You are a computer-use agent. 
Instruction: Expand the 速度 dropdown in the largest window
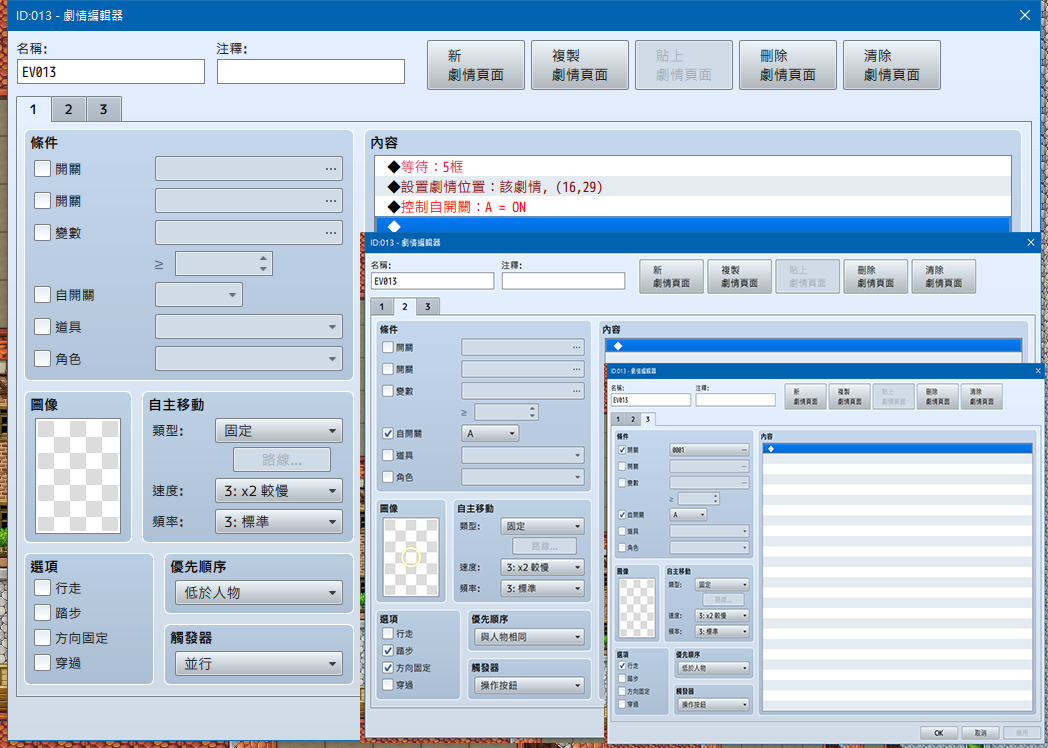point(279,491)
